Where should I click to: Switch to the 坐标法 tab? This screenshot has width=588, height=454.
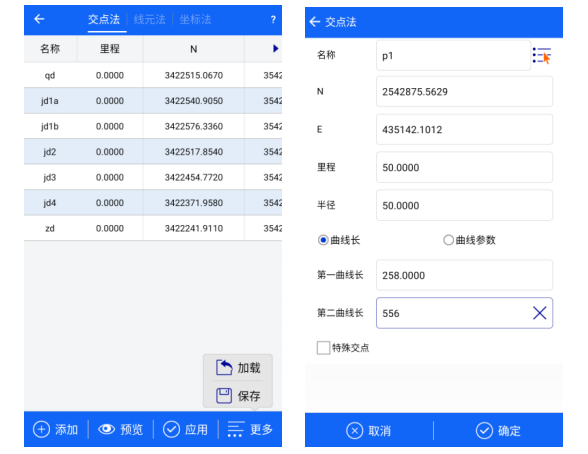(x=195, y=19)
